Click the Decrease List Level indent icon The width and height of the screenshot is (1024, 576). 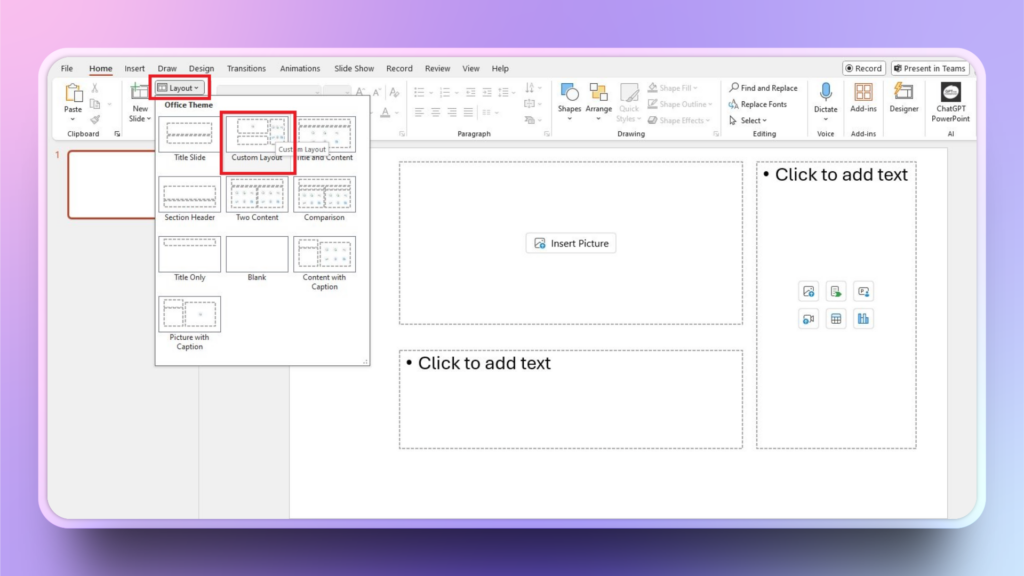pos(471,92)
